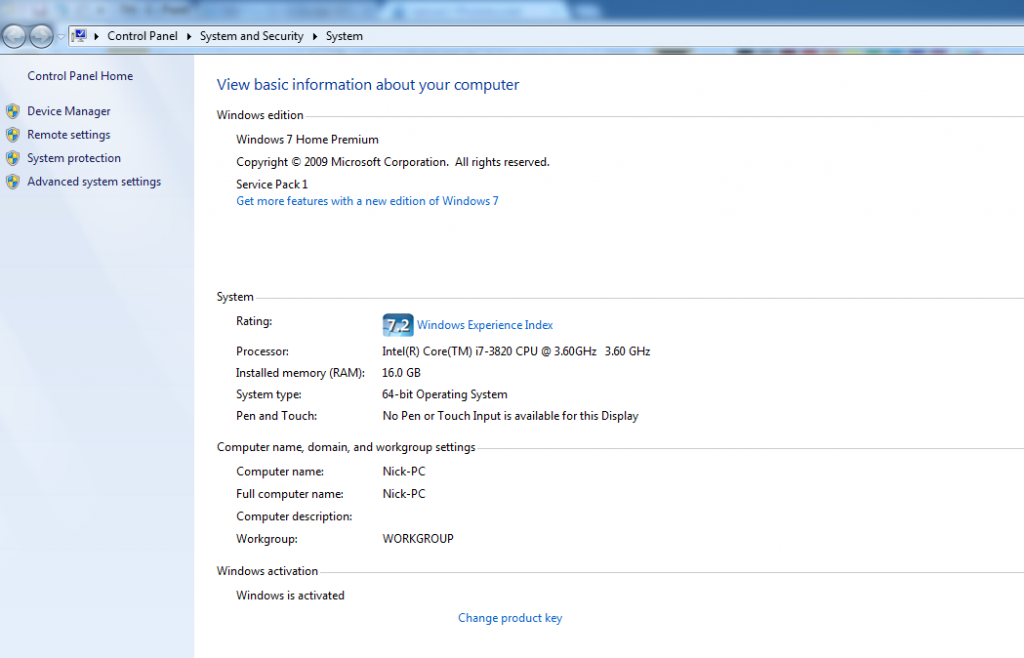
Task: Select the 16.0 GB installed memory value
Action: pyautogui.click(x=401, y=373)
